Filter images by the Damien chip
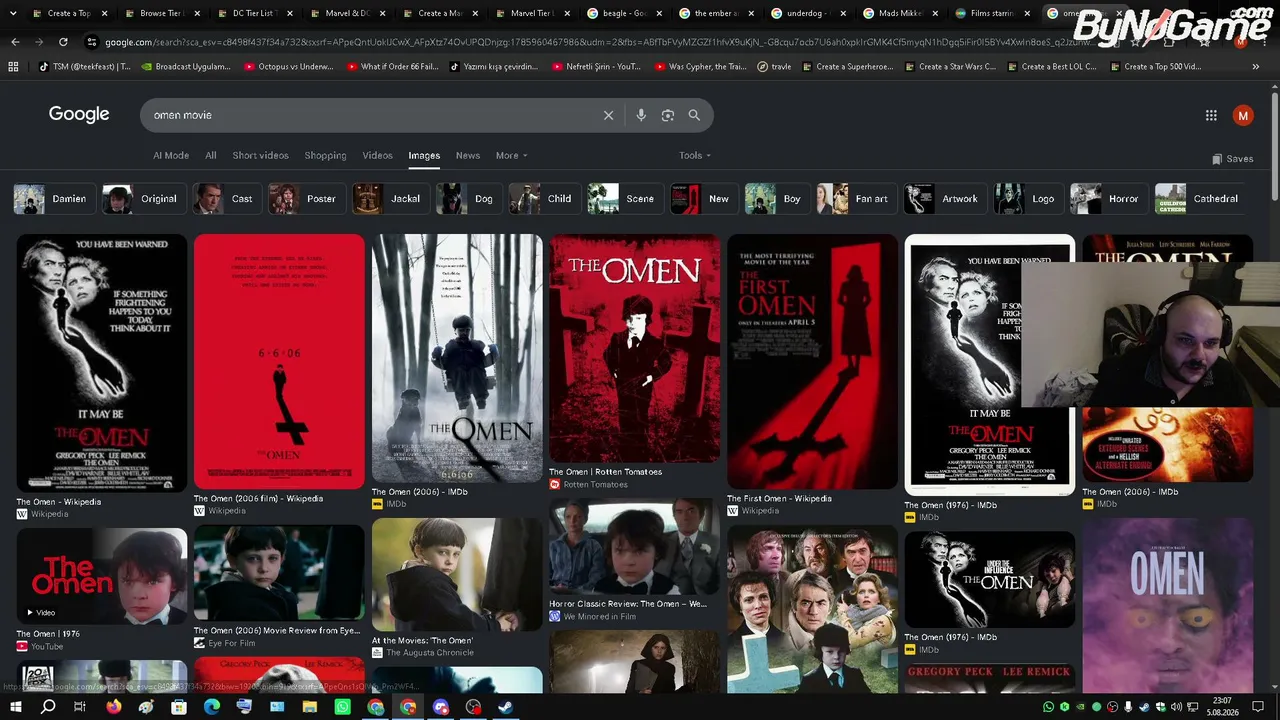This screenshot has height=720, width=1280. [x=55, y=199]
